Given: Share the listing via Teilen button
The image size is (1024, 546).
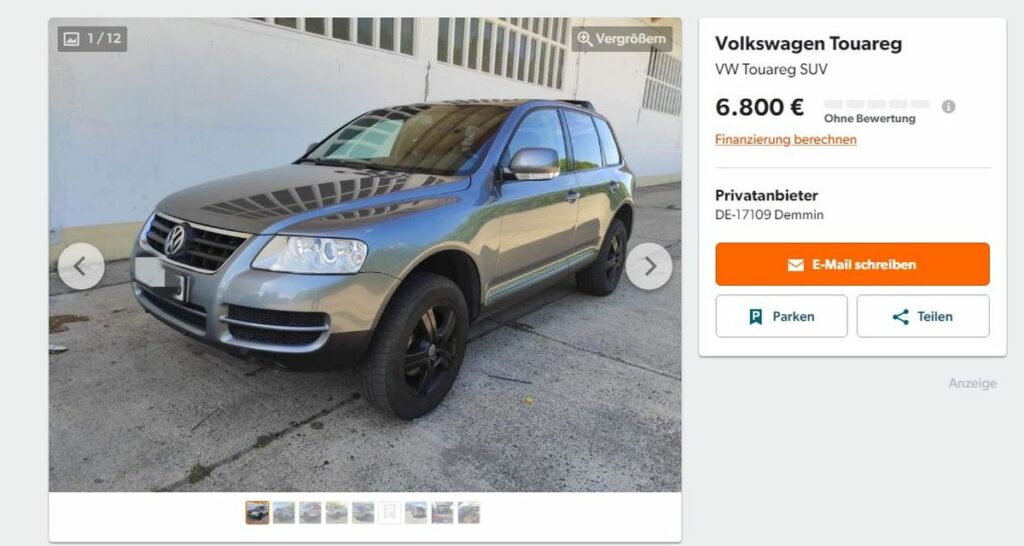Looking at the screenshot, I should (x=923, y=316).
